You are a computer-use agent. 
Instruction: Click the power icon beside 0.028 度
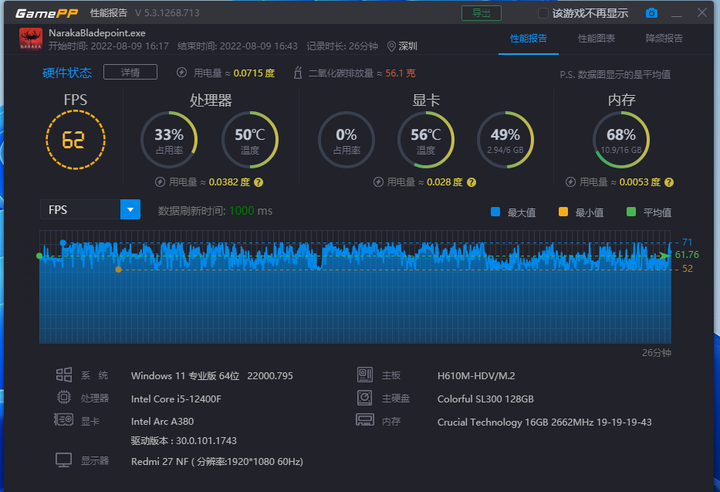(378, 182)
